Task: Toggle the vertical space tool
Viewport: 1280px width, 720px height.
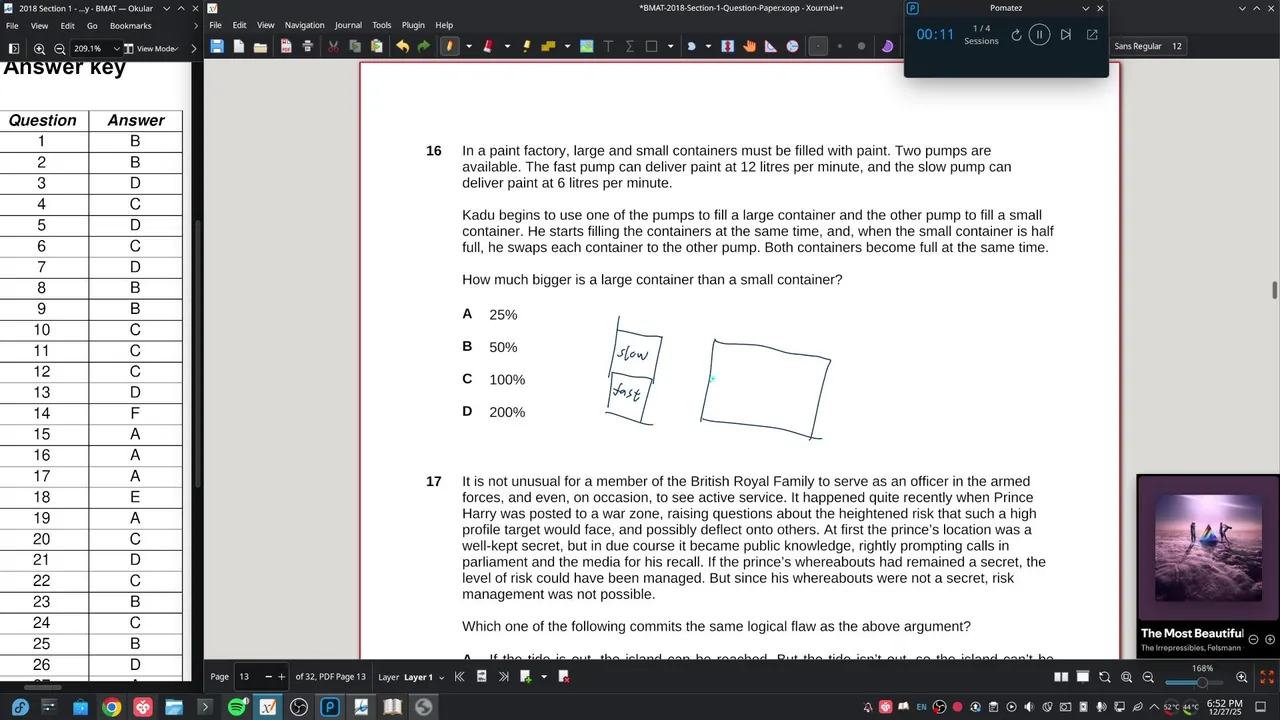Action: tap(728, 46)
